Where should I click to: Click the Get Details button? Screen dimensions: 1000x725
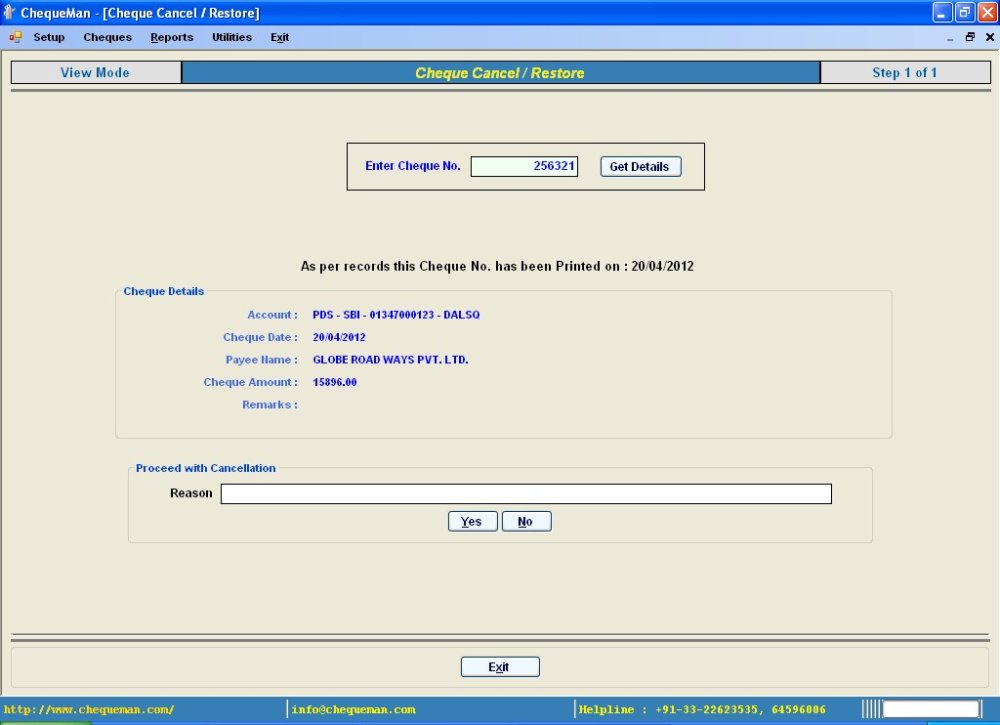(x=640, y=166)
